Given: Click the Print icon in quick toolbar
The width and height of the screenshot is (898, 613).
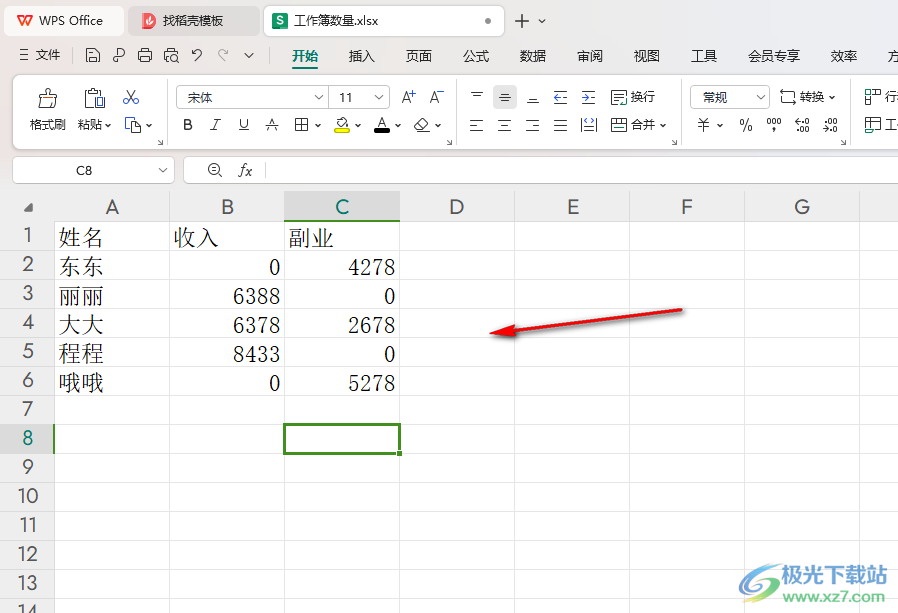Looking at the screenshot, I should click(x=145, y=55).
